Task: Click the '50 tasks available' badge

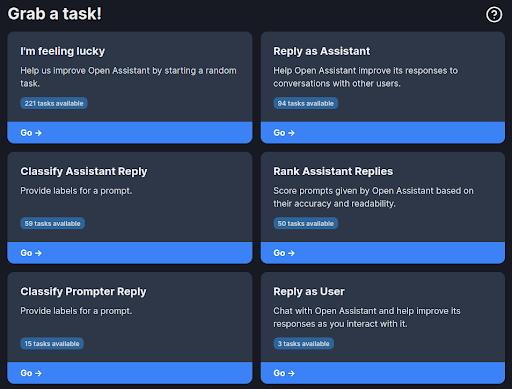Action: coord(306,223)
